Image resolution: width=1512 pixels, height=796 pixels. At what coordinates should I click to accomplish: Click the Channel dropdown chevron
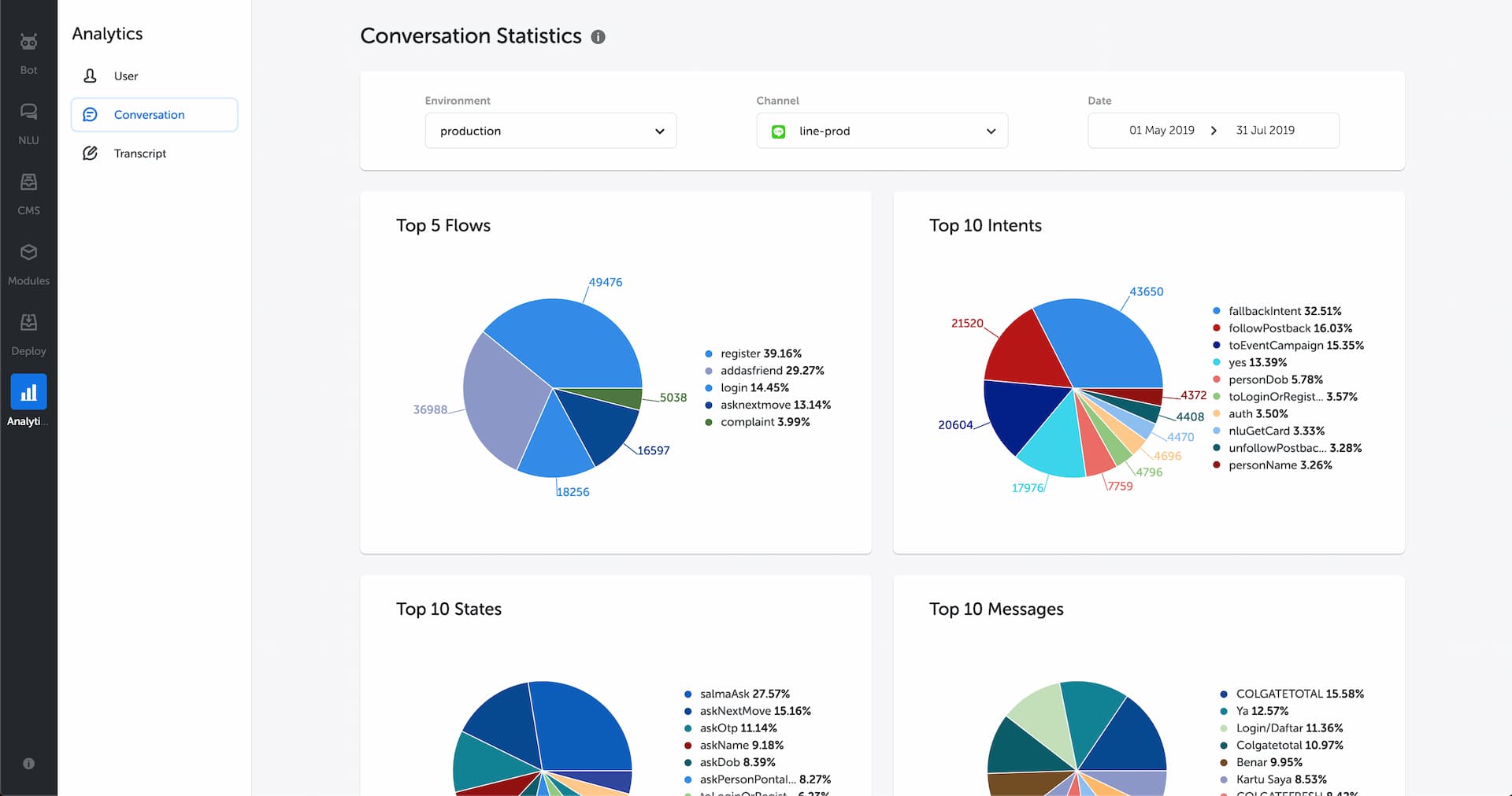(991, 131)
